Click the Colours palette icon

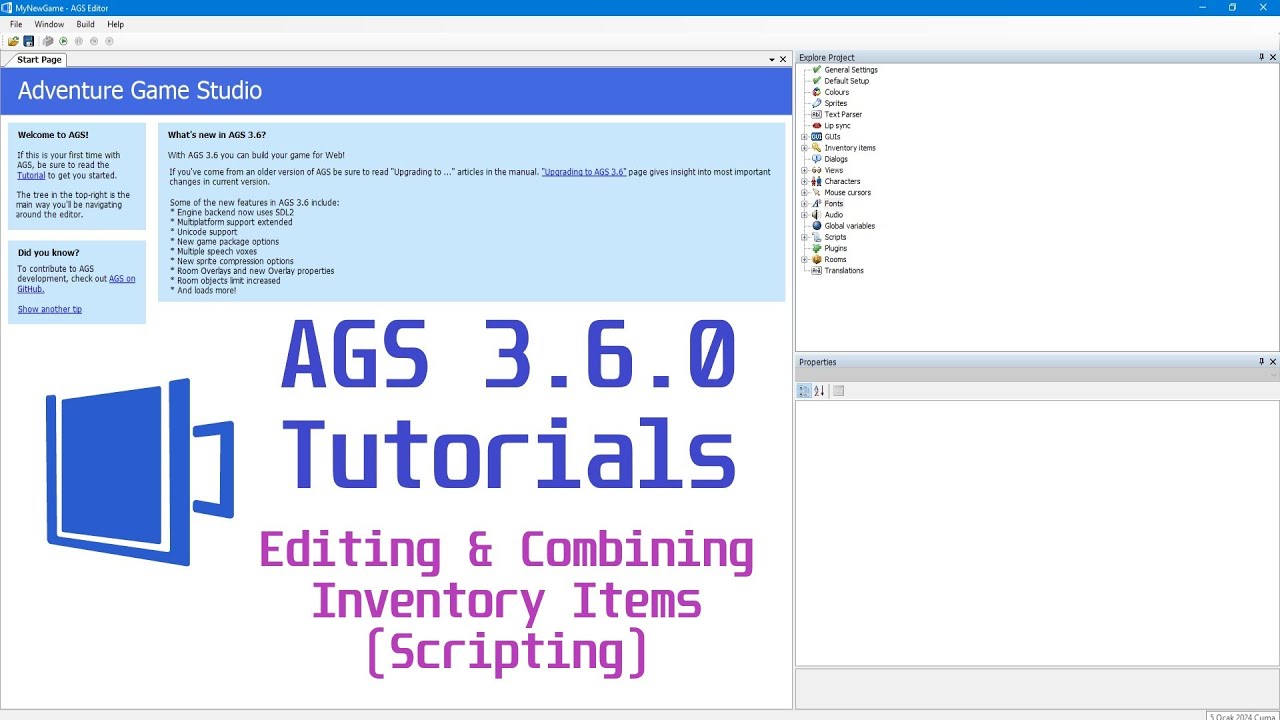pyautogui.click(x=816, y=92)
